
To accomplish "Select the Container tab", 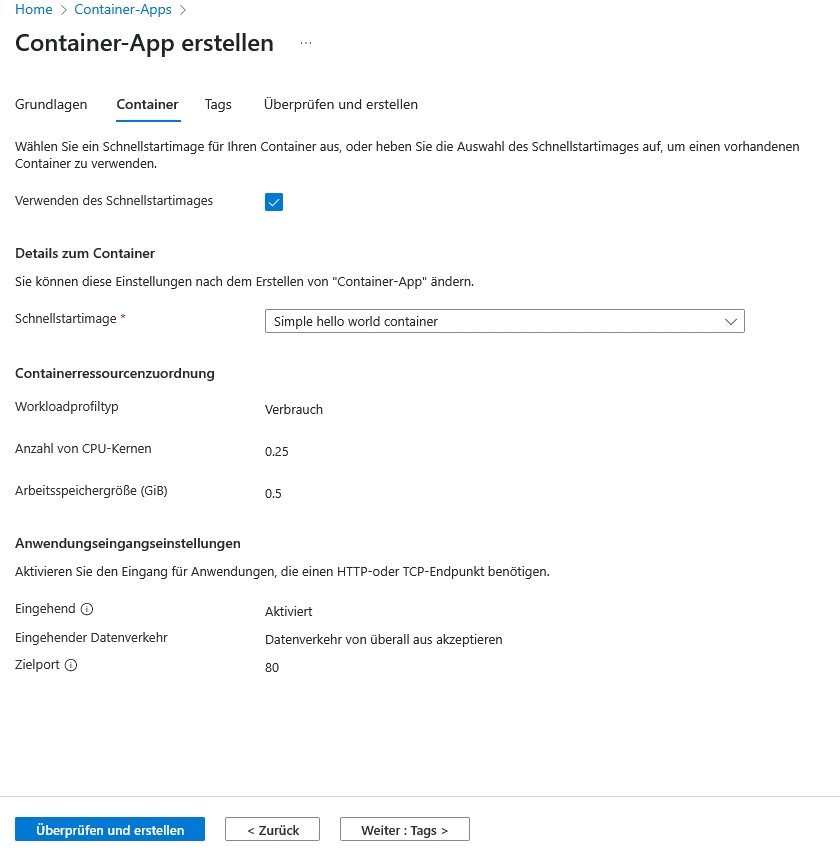I will [x=147, y=104].
